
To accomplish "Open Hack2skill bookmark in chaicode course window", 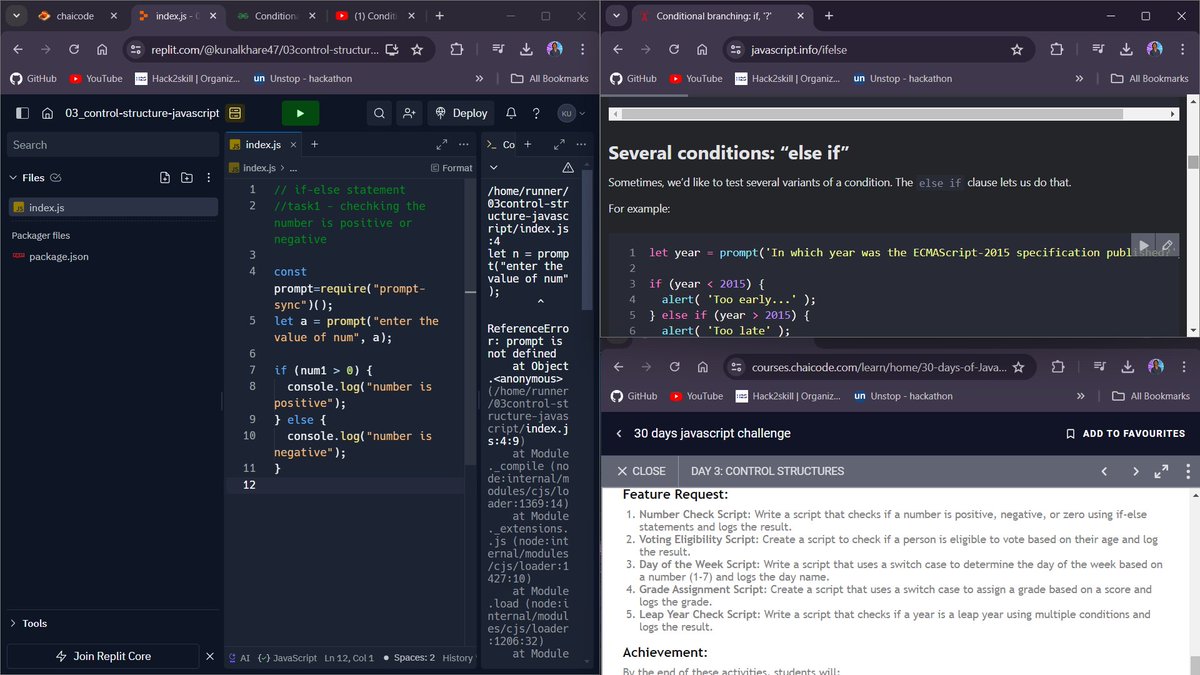I will point(788,396).
